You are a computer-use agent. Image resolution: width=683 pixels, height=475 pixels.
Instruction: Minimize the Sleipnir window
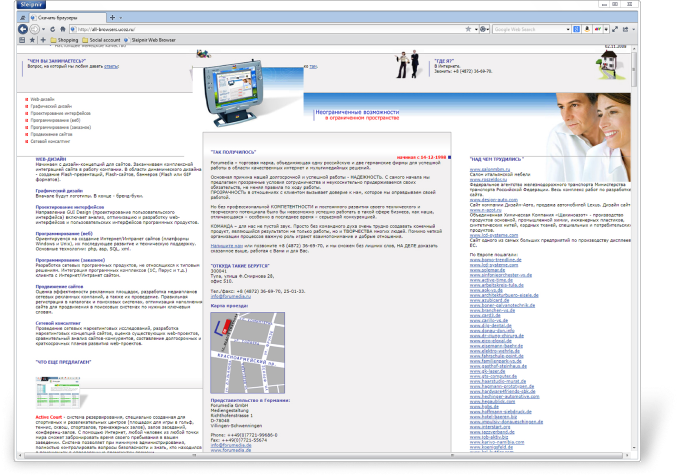click(604, 4)
